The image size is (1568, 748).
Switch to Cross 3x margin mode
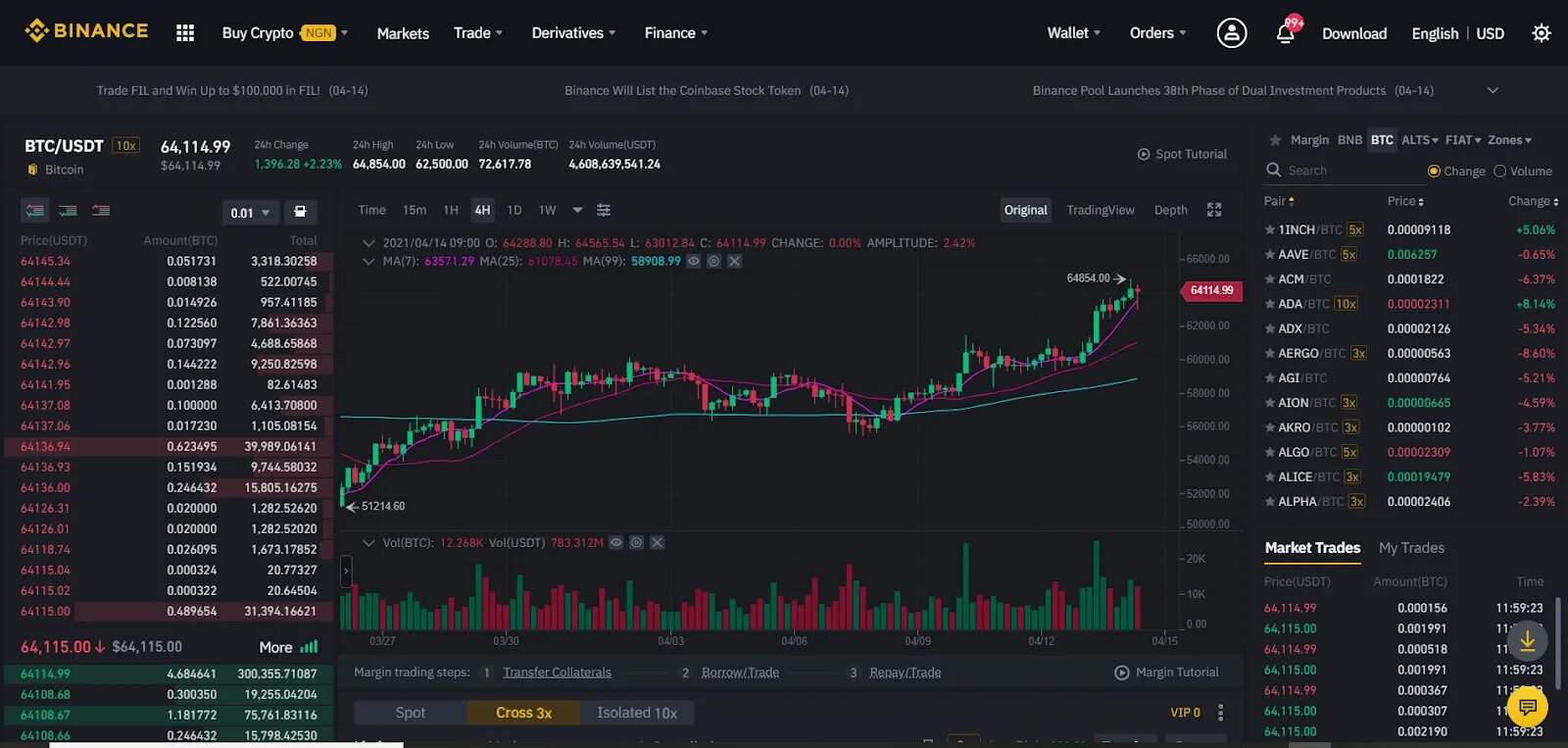(x=523, y=713)
